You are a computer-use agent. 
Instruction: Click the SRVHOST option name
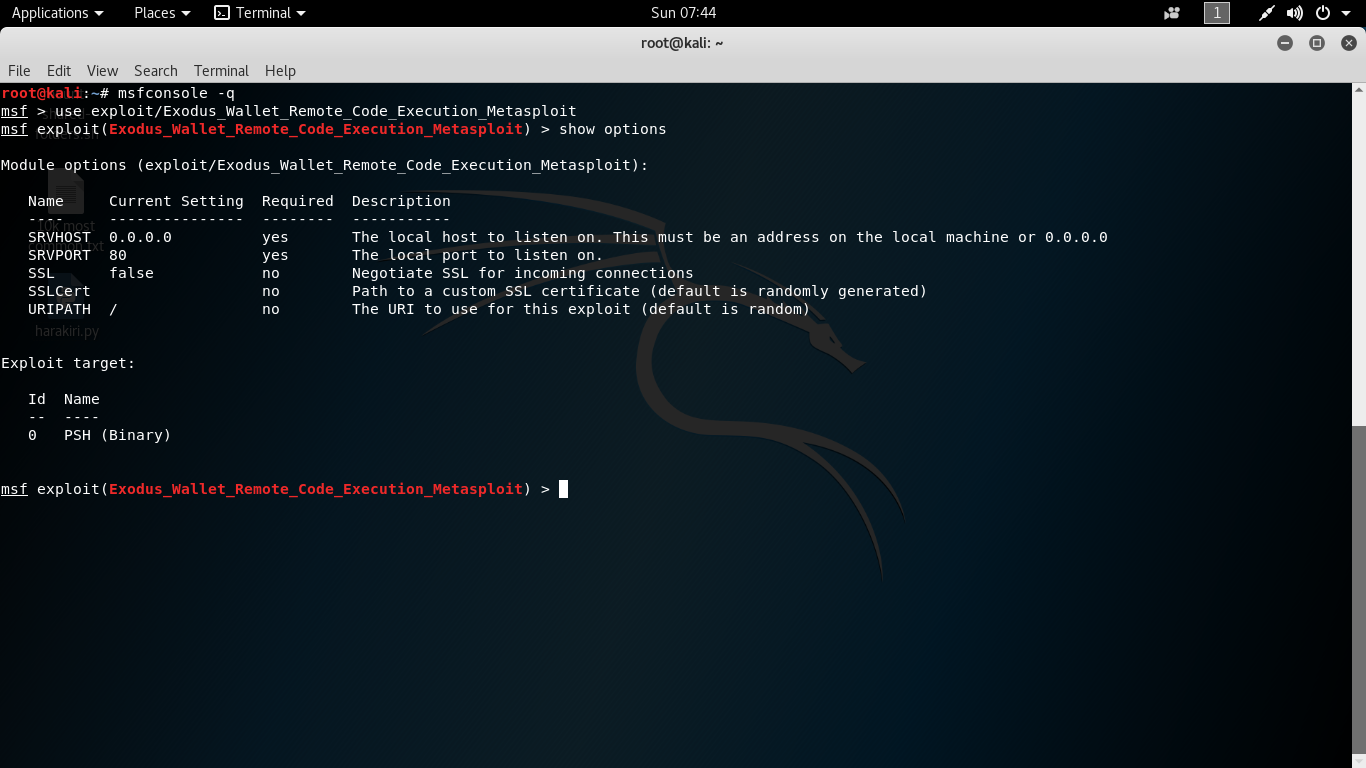pyautogui.click(x=59, y=237)
